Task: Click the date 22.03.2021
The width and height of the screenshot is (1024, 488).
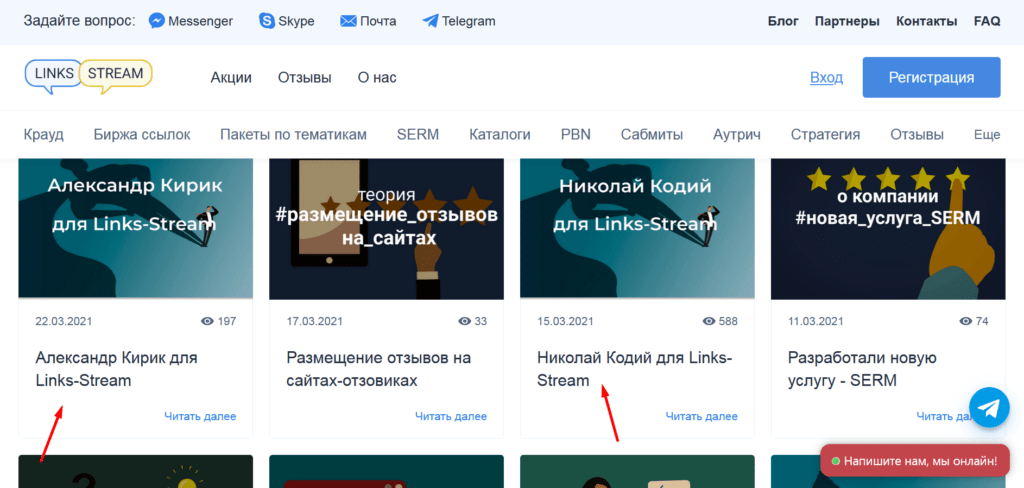Action: tap(63, 321)
